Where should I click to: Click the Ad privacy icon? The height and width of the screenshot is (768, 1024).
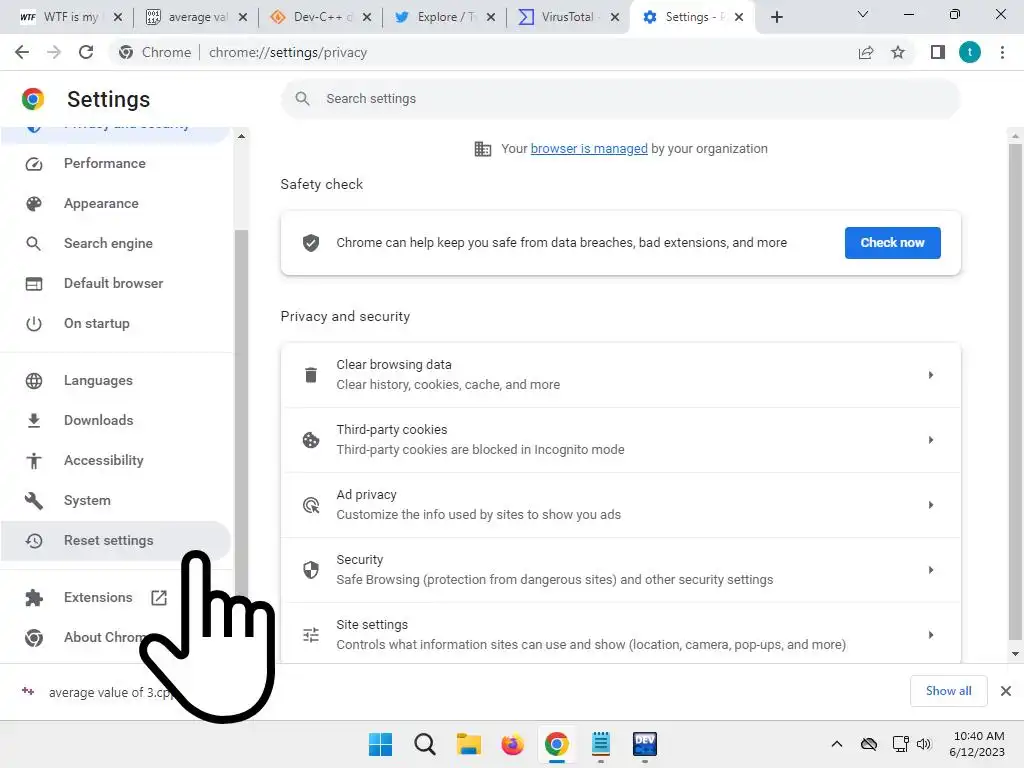pos(311,505)
